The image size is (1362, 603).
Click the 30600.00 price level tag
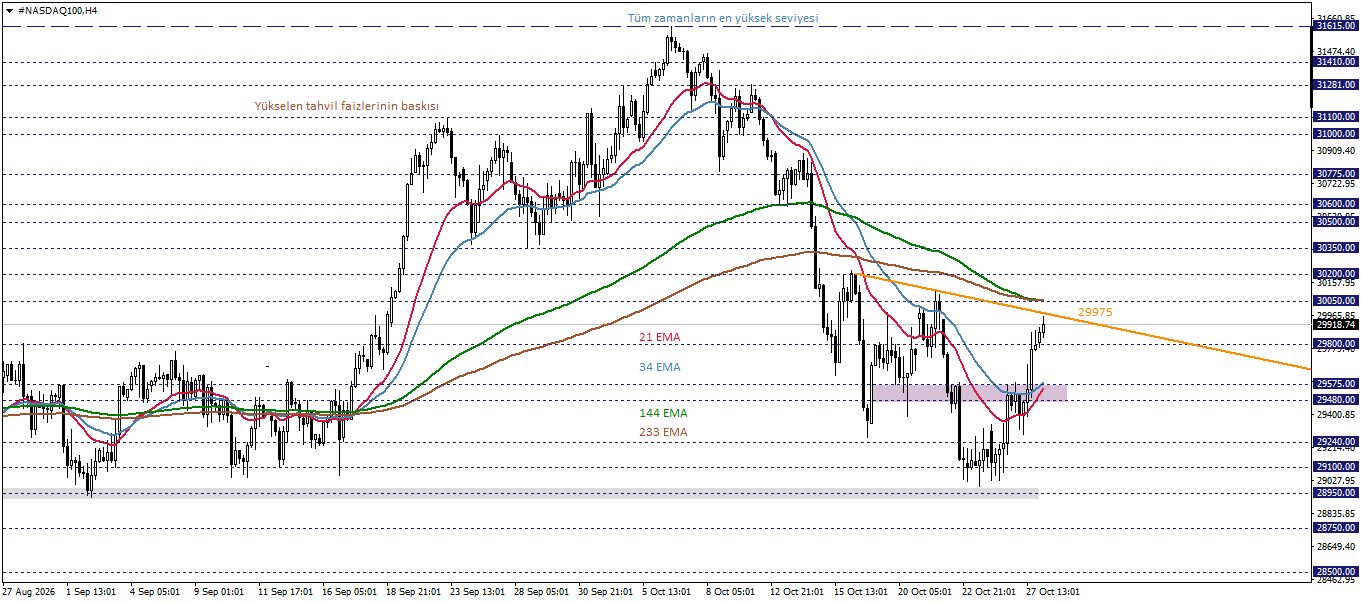click(x=1335, y=204)
